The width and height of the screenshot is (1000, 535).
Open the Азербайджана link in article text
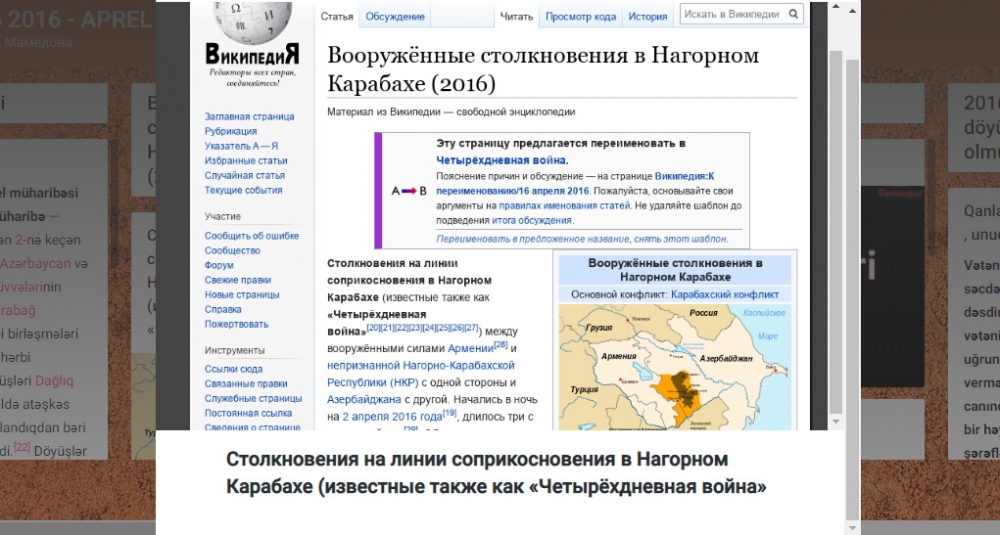point(364,400)
